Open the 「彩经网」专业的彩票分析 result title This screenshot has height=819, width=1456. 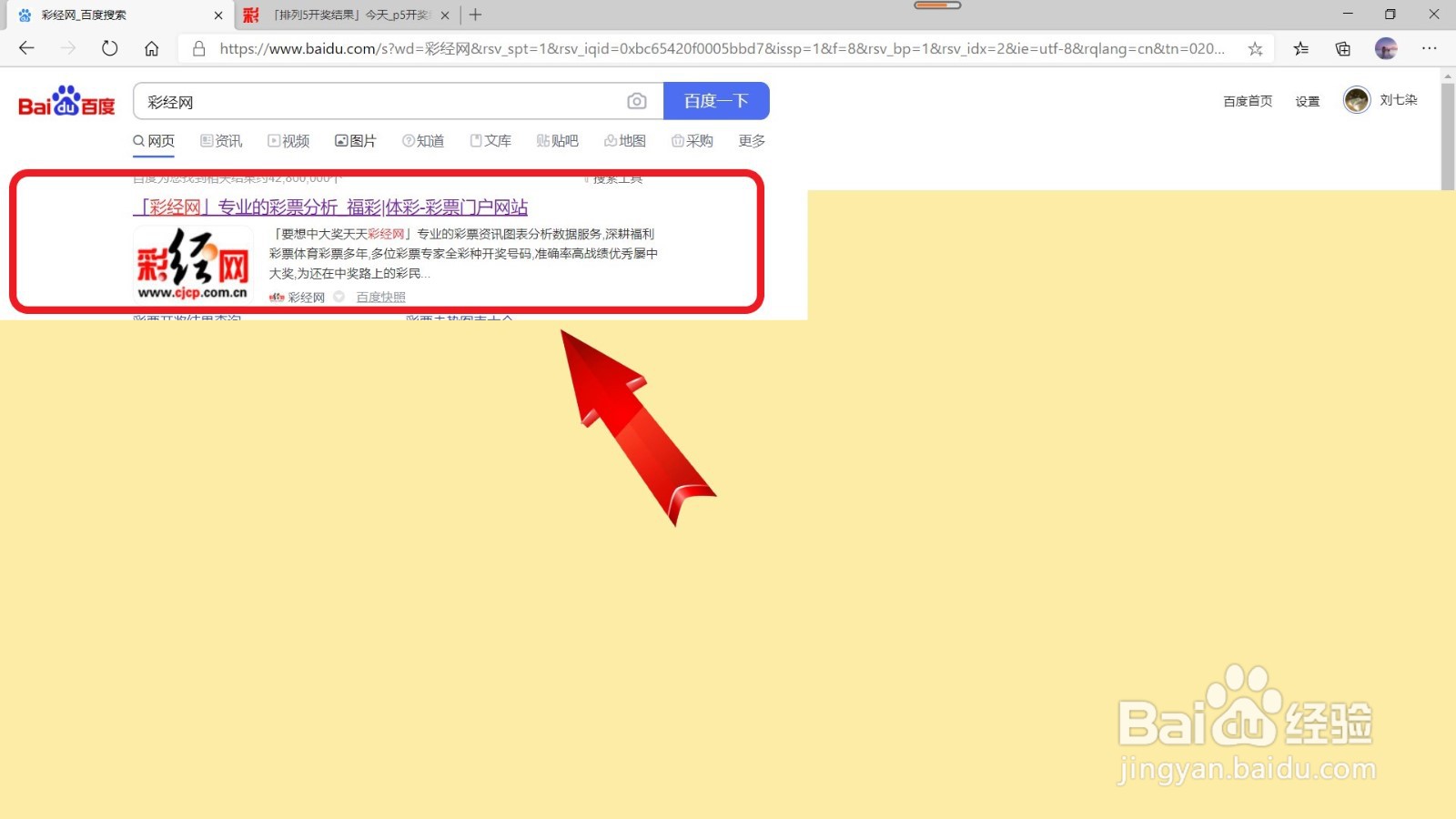coord(330,207)
